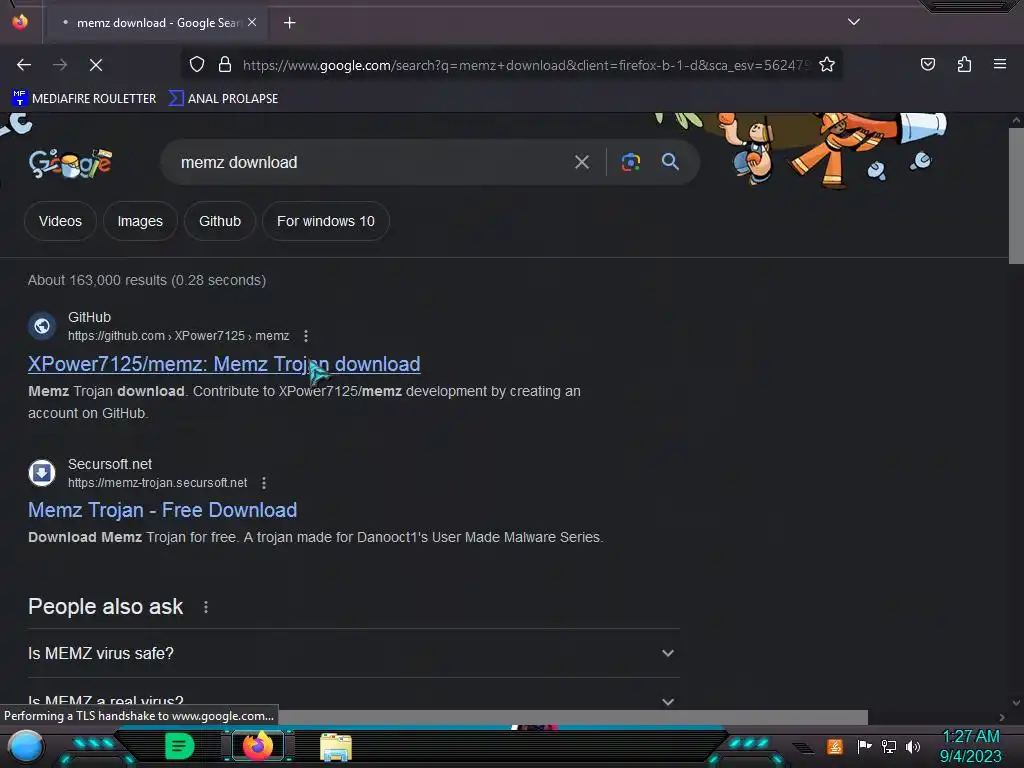Screen dimensions: 1024x768
Task: Click the Java tray icon
Action: 835,746
